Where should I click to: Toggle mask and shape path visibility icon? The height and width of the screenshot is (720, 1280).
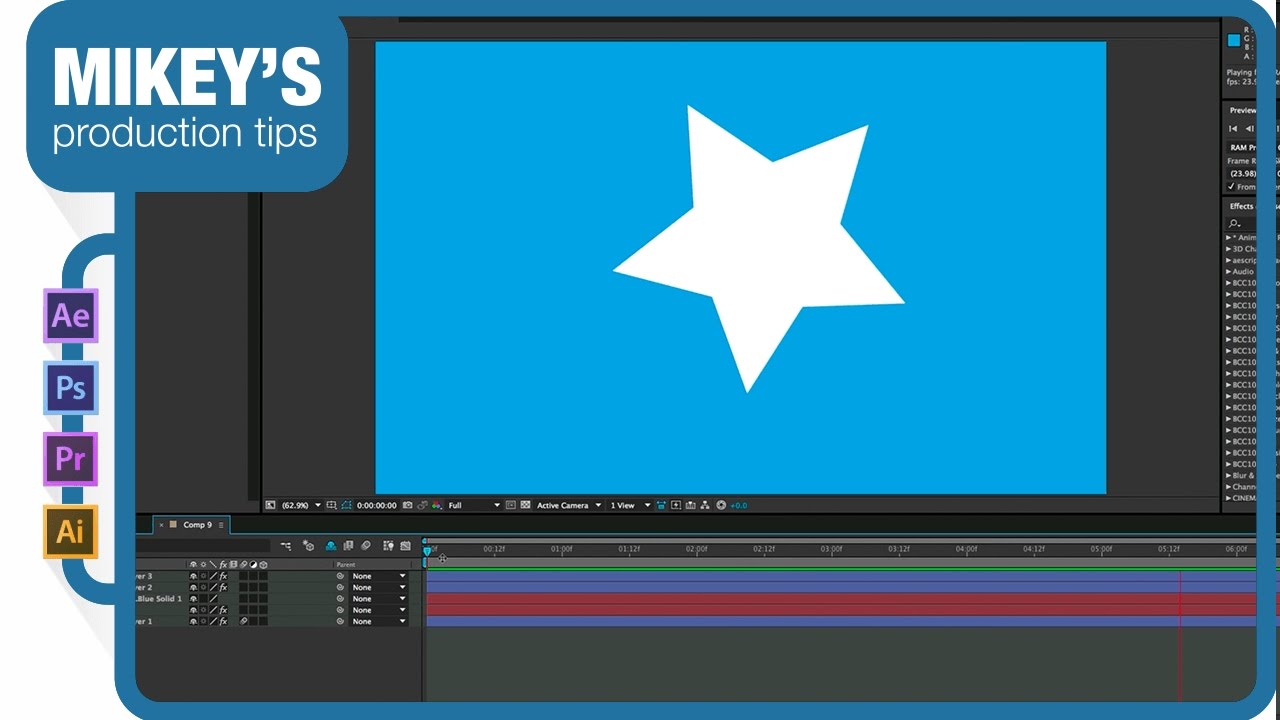tap(347, 505)
